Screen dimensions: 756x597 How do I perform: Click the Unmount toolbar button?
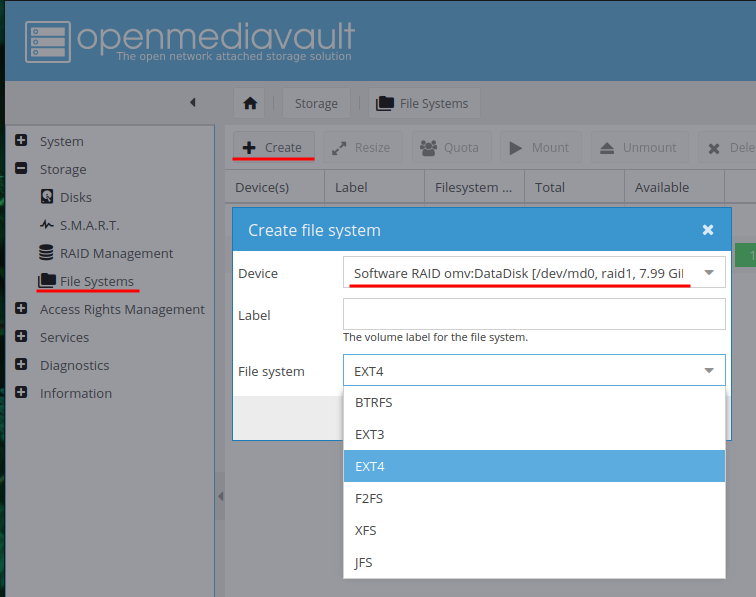(x=639, y=147)
